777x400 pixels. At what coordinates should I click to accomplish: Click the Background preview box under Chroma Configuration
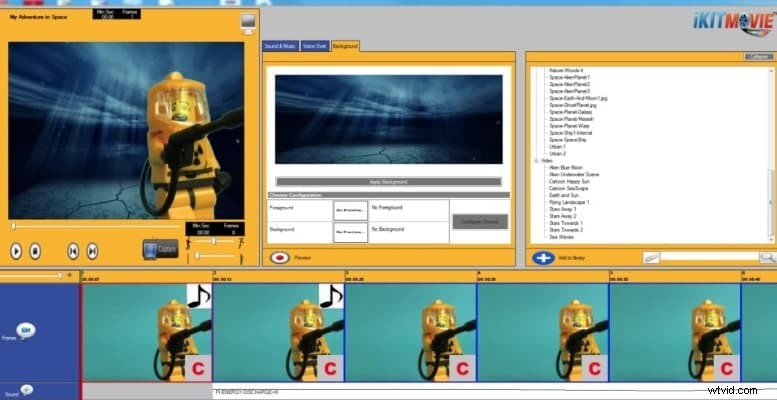(x=351, y=232)
